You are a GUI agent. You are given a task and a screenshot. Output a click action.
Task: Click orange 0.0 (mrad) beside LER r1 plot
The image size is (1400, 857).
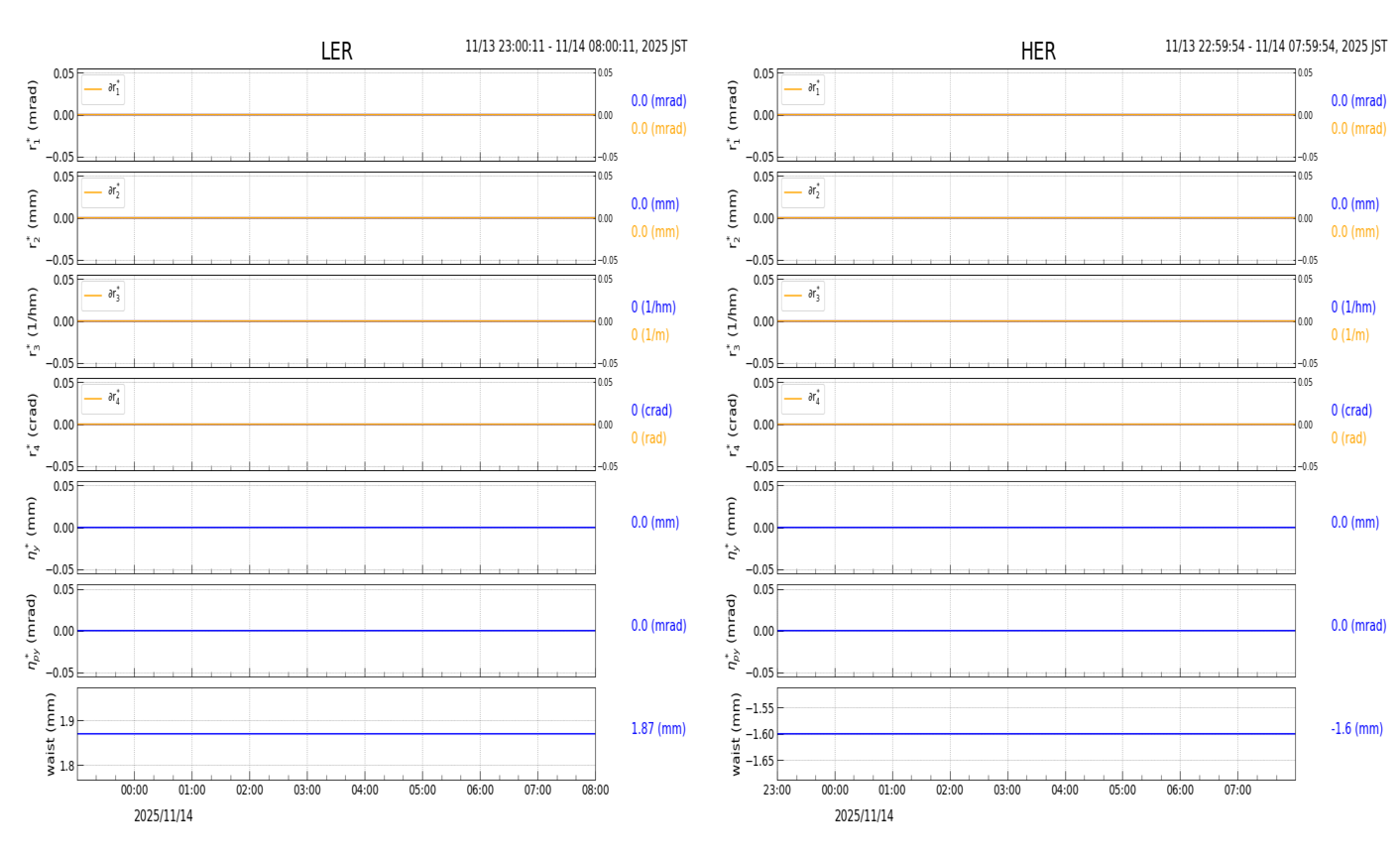pos(658,129)
